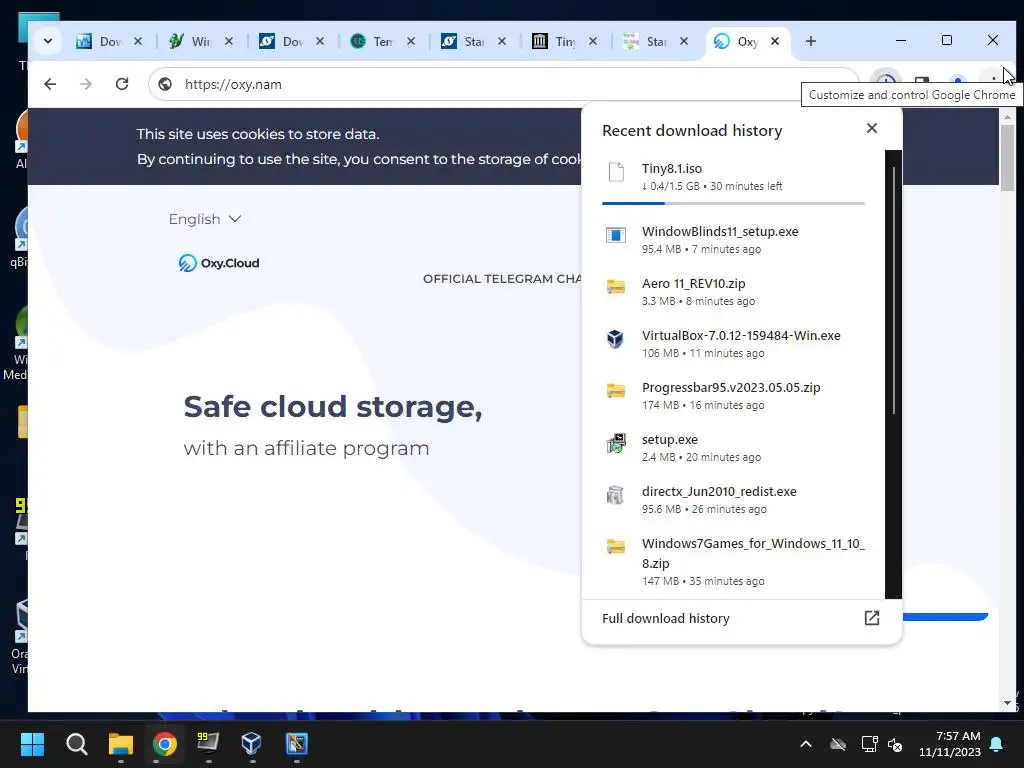
Task: Go back using the browser back arrow
Action: [x=50, y=84]
